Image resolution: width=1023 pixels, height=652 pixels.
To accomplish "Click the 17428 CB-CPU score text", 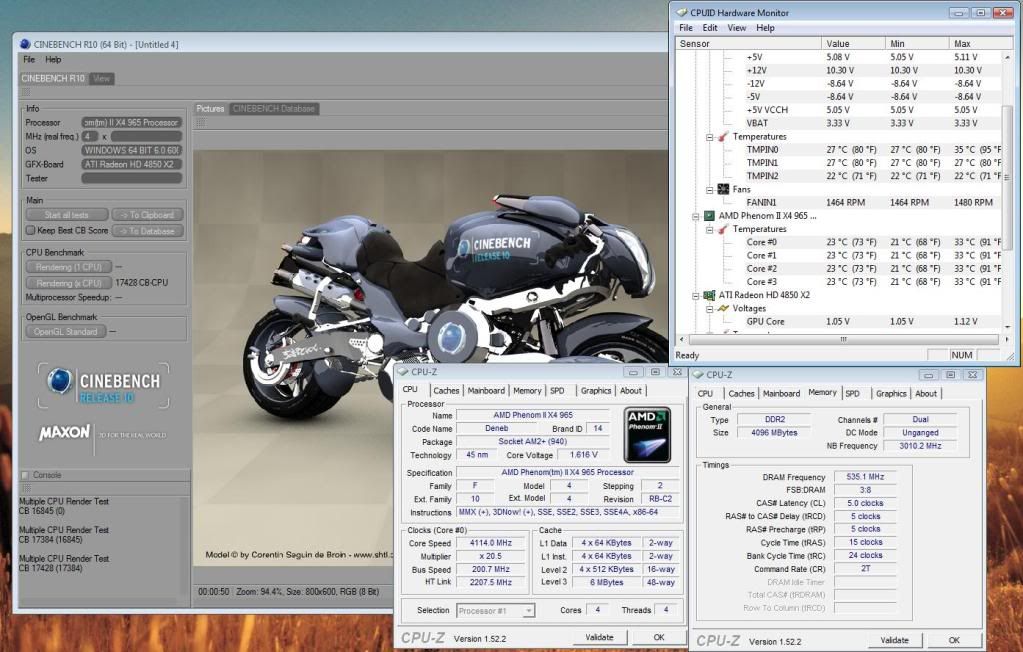I will coord(142,283).
